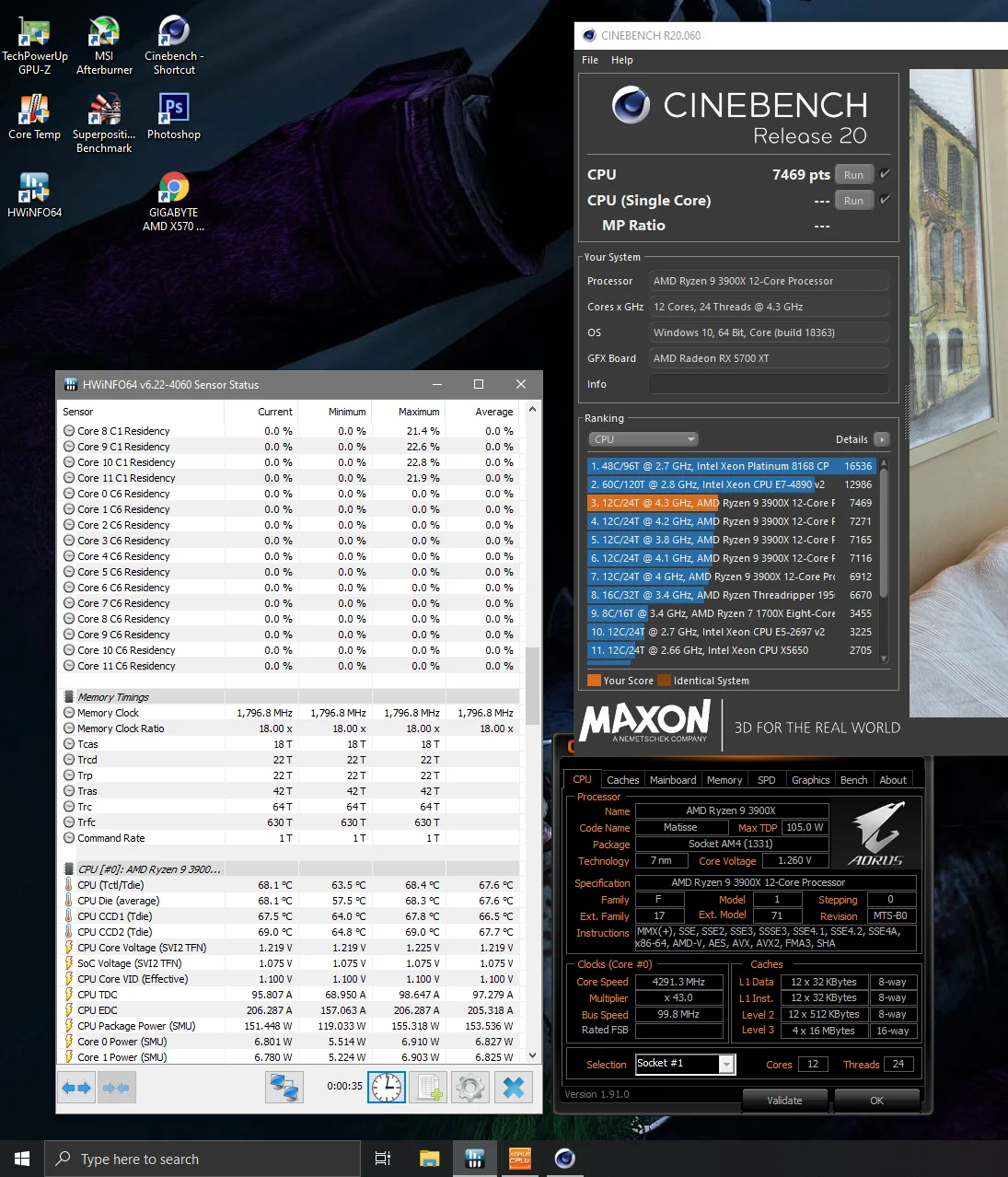Click the Windows taskbar search box
This screenshot has height=1177, width=1008.
pos(203,1159)
